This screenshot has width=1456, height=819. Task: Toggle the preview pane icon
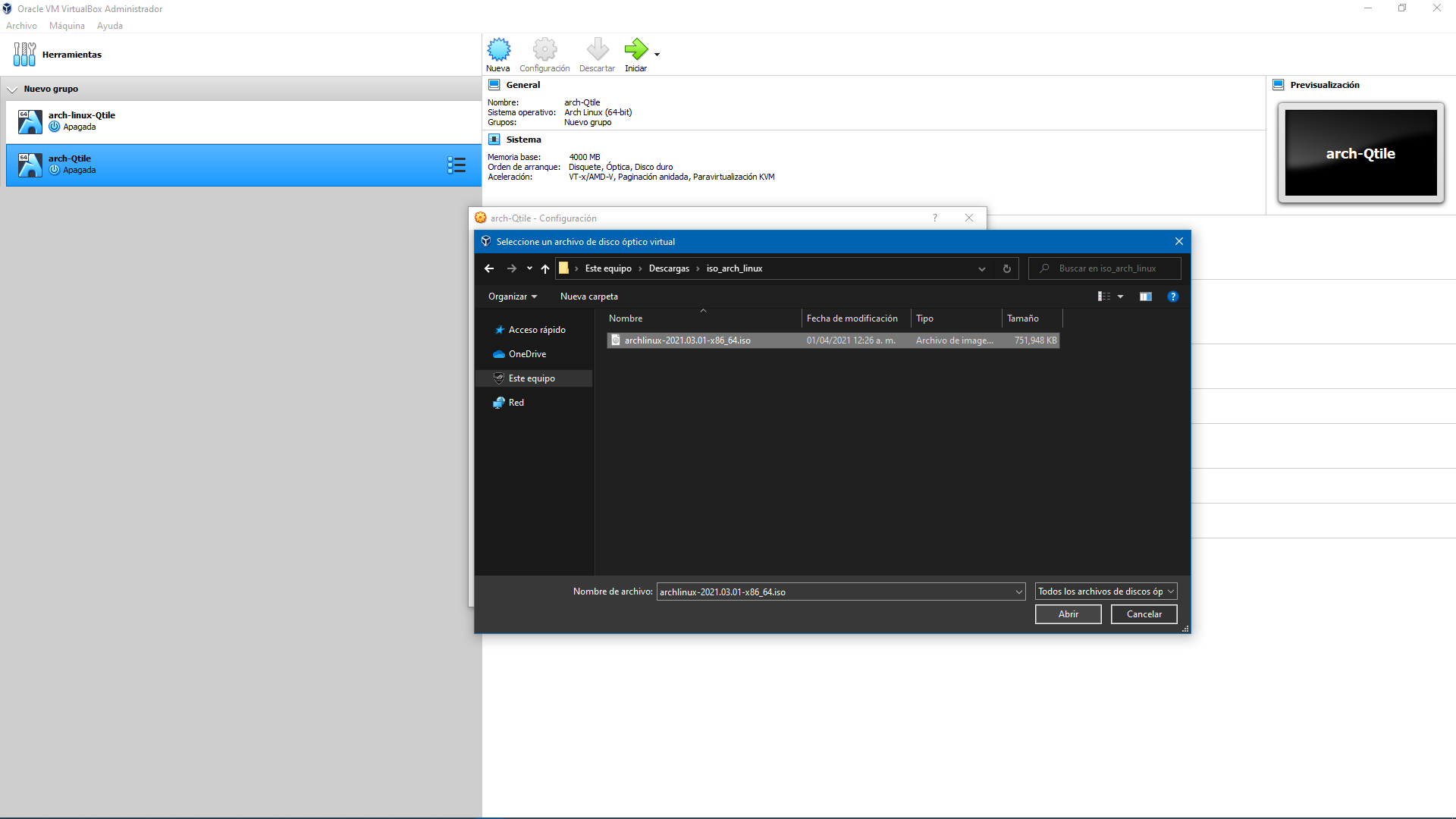1145,297
